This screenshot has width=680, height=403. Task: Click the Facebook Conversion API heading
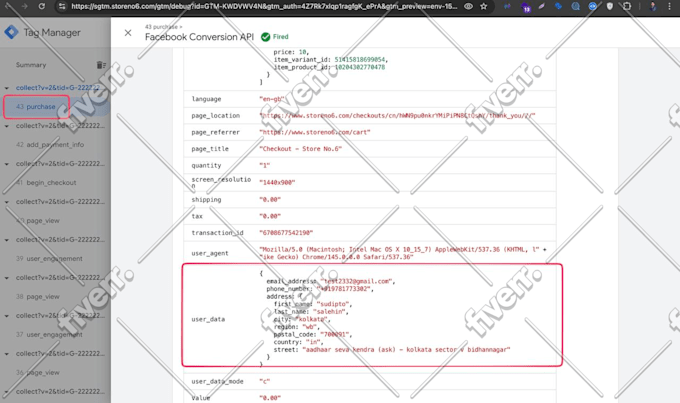[199, 37]
